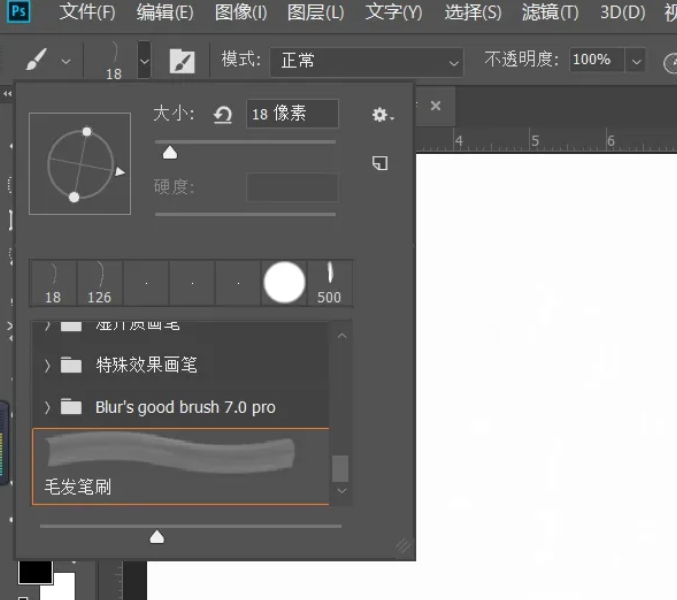Expand the 特殊效果画笔 brush folder
The height and width of the screenshot is (600, 677).
(47, 366)
